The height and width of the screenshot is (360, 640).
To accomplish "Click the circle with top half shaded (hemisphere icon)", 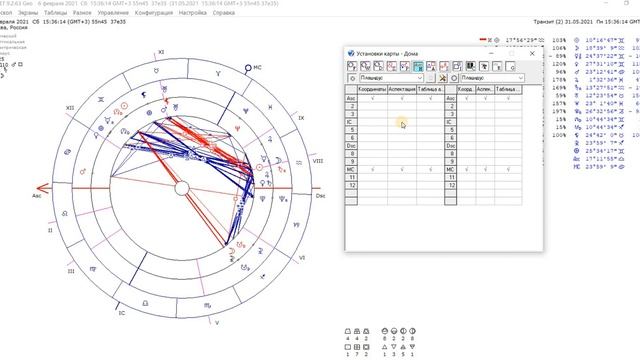I will 384,331.
